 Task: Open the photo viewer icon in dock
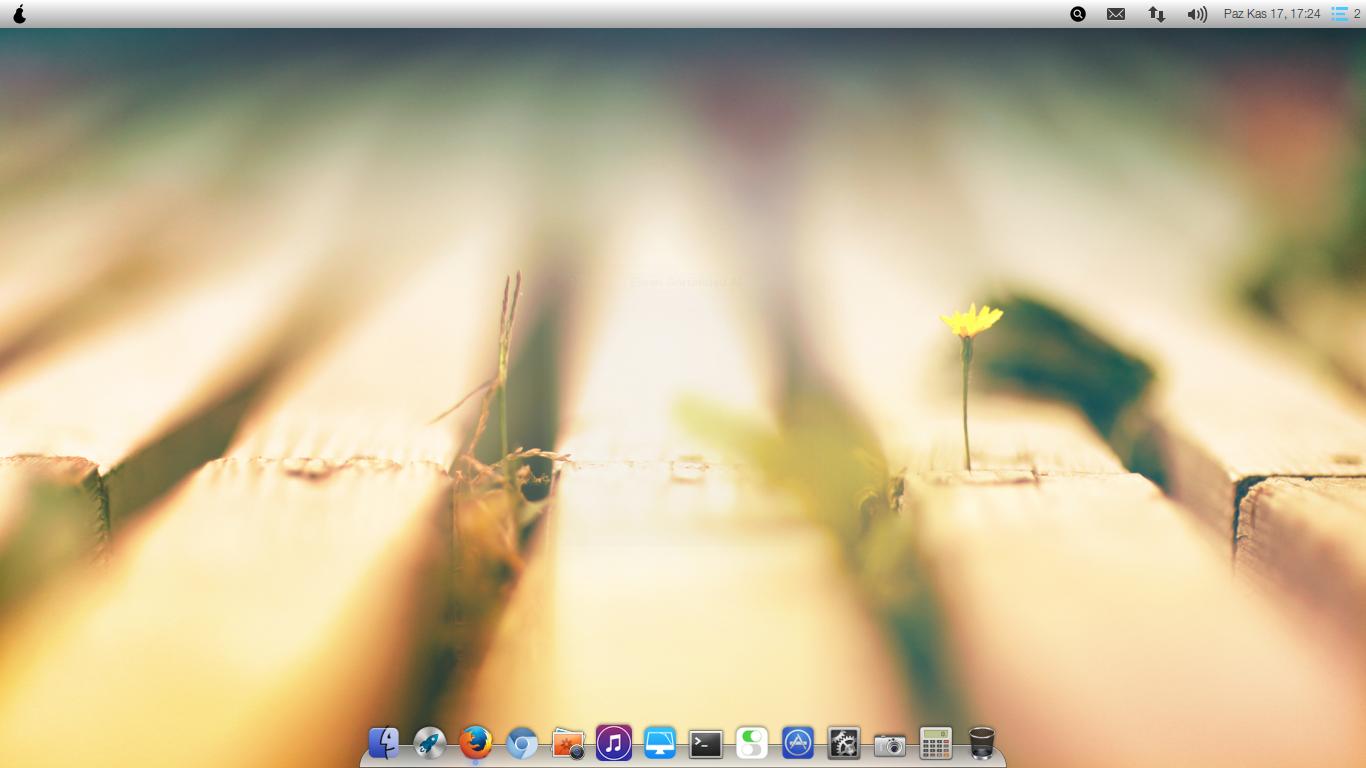coord(568,743)
